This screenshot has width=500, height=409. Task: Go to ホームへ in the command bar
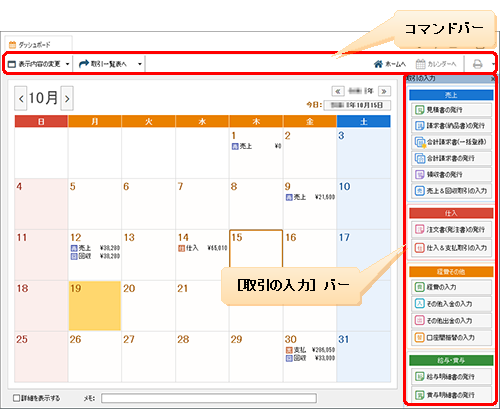[390, 64]
